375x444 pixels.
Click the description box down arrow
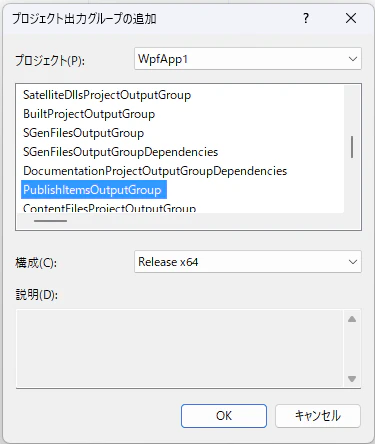coord(352,379)
